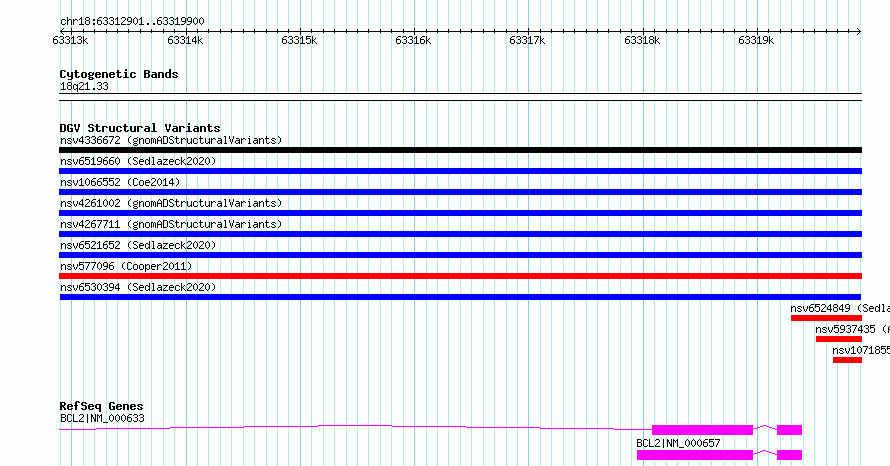Image resolution: width=890 pixels, height=466 pixels.
Task: Click the DGV Structural Variants track title
Action: pos(140,128)
